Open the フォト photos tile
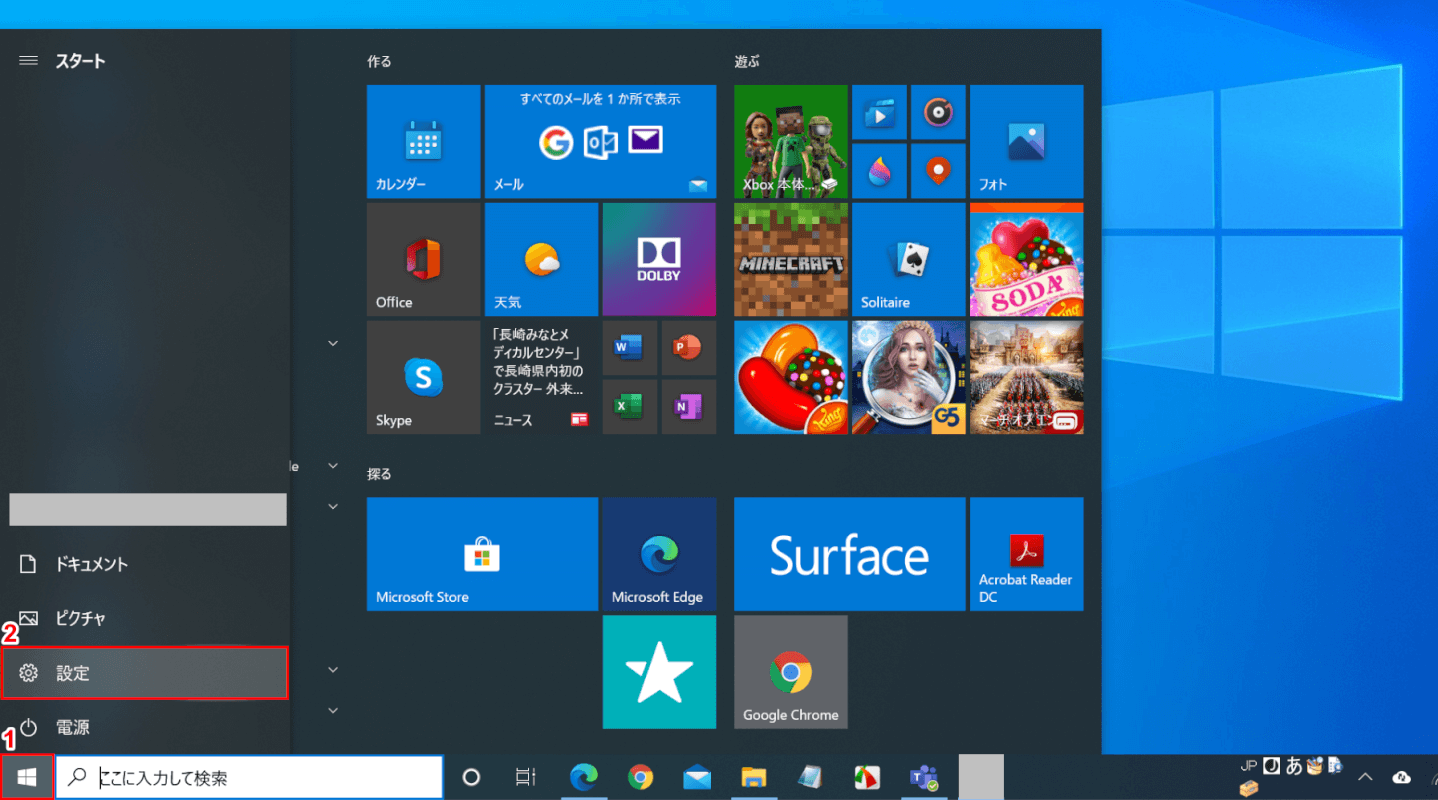 click(1026, 141)
